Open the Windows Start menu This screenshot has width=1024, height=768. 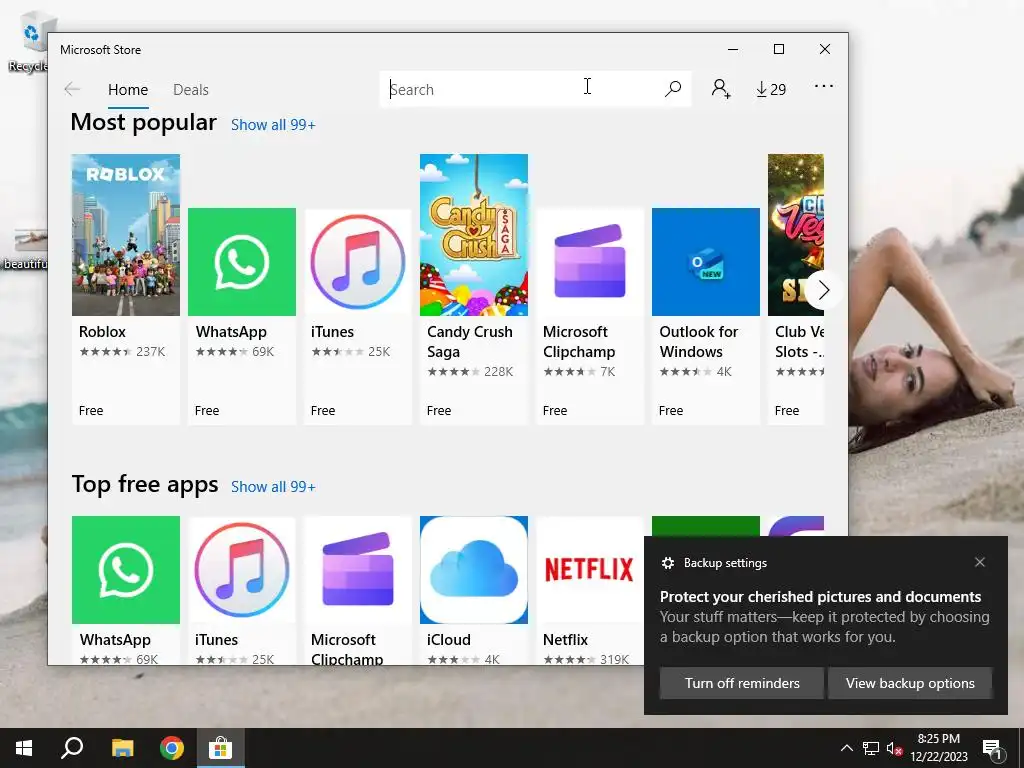tap(24, 748)
